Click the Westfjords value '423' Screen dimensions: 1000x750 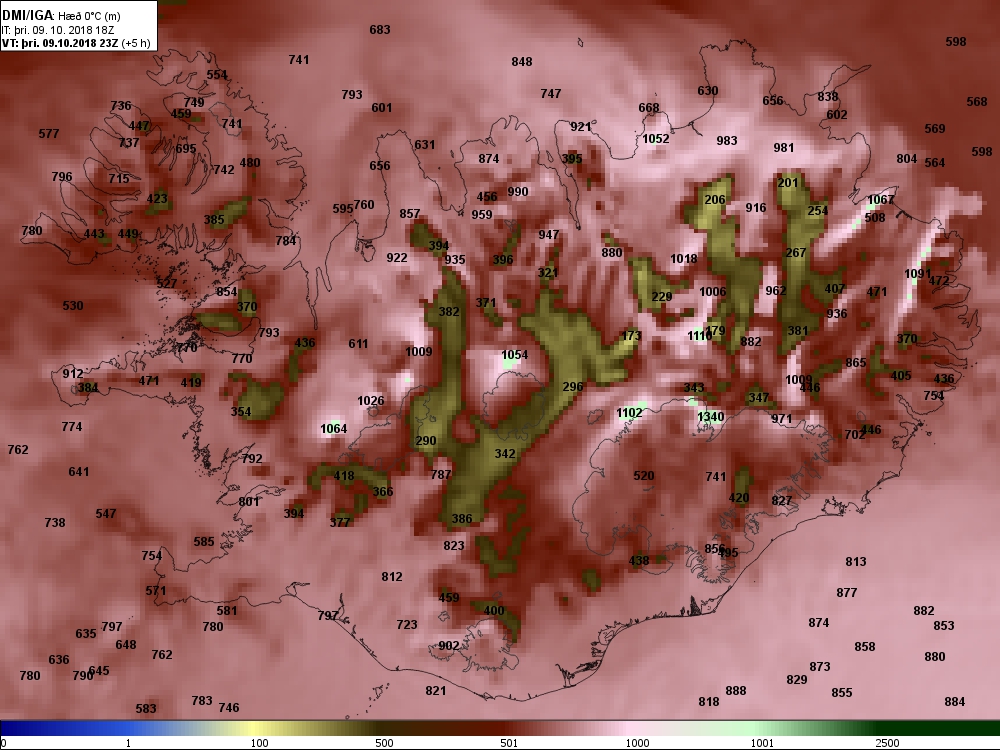click(x=157, y=199)
